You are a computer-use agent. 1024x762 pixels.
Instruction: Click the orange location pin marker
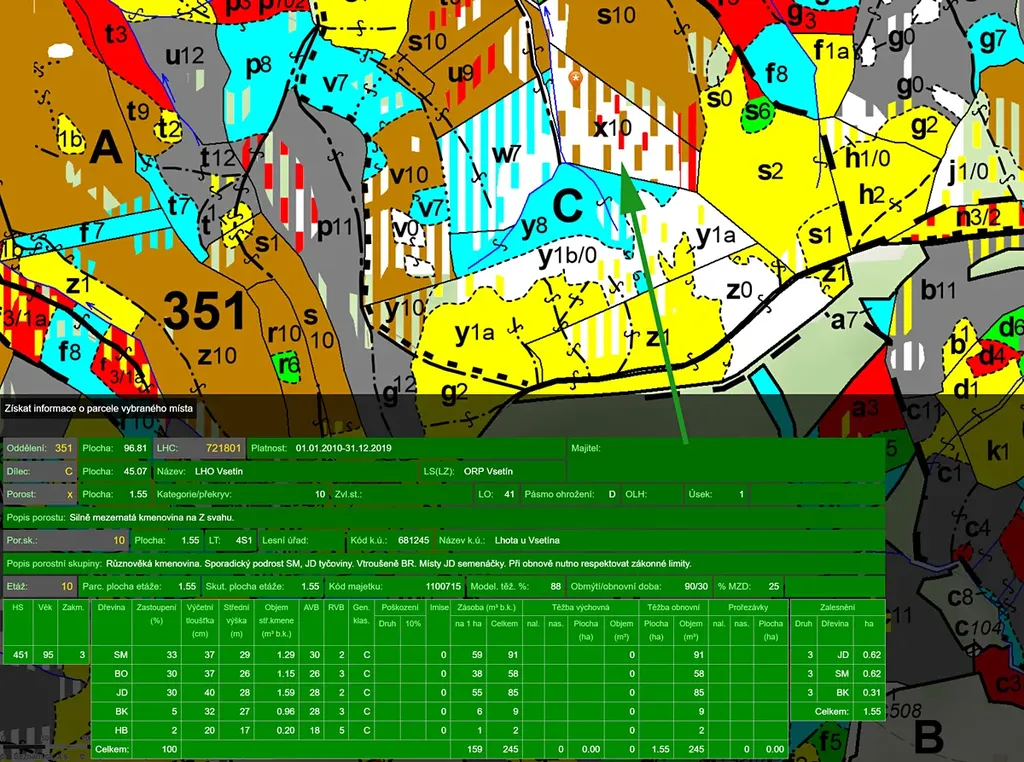[575, 76]
